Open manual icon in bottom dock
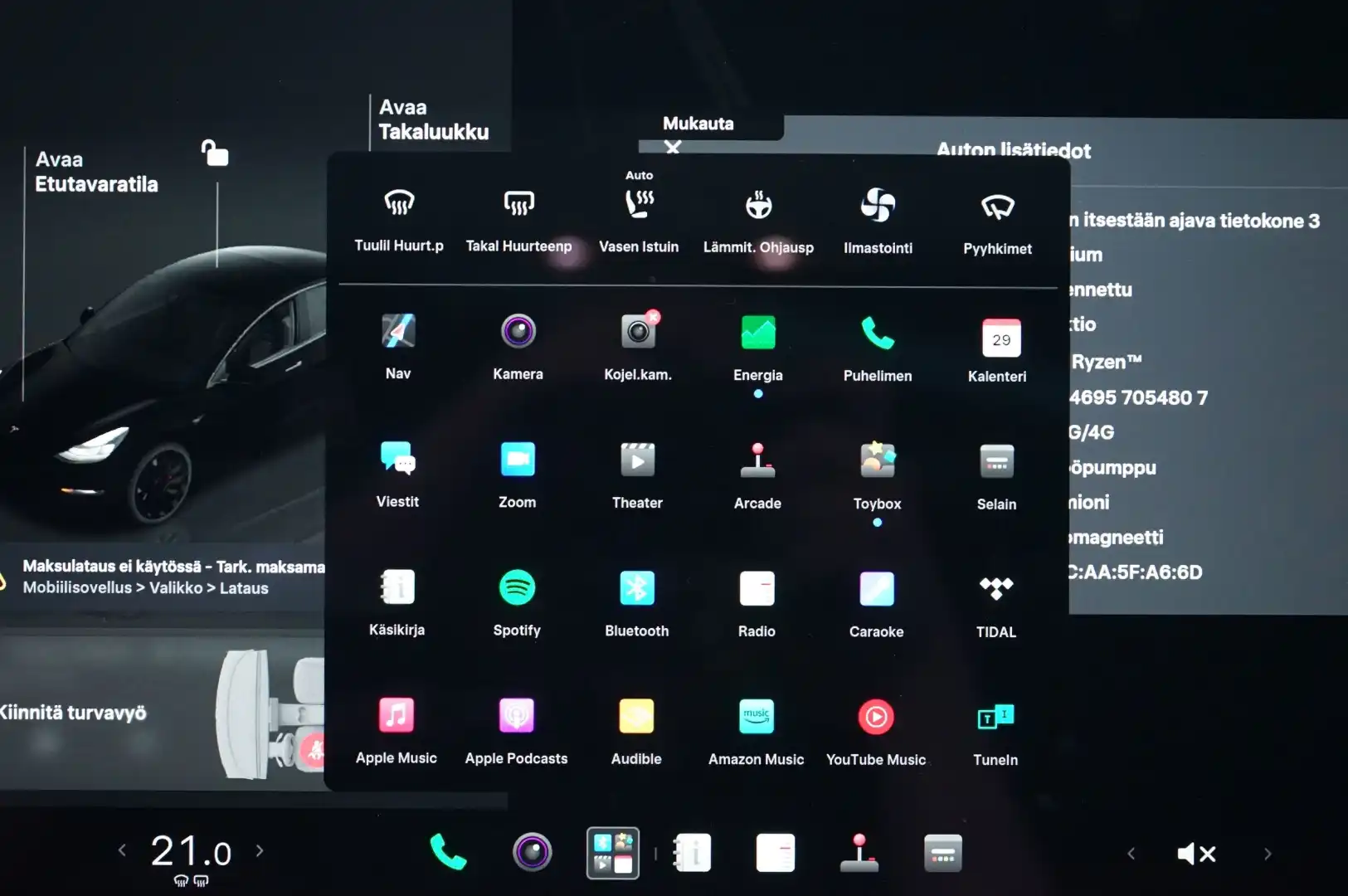Screen dimensions: 1348x896 pyautogui.click(x=693, y=853)
